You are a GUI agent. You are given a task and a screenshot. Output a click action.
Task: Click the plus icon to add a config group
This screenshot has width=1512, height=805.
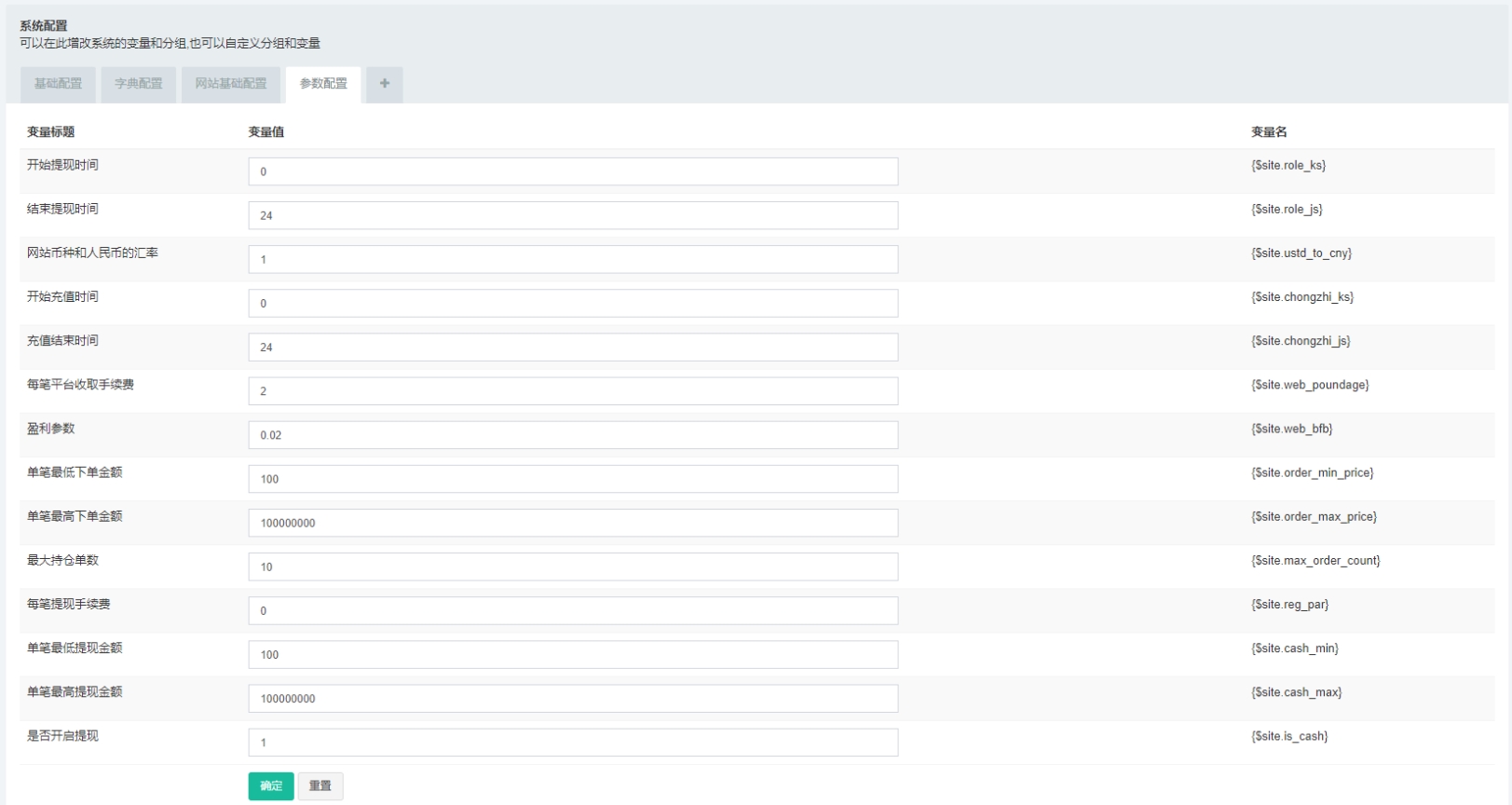point(384,84)
